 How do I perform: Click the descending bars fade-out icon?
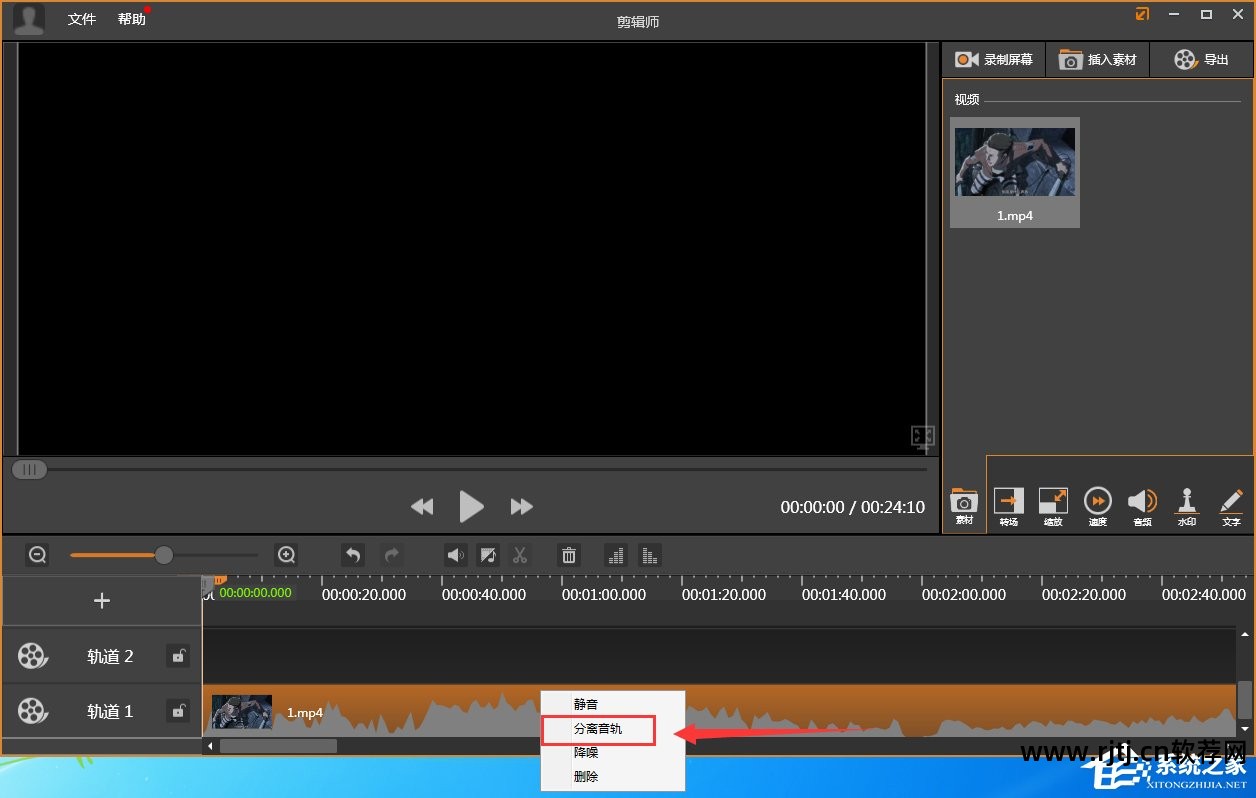tap(650, 555)
